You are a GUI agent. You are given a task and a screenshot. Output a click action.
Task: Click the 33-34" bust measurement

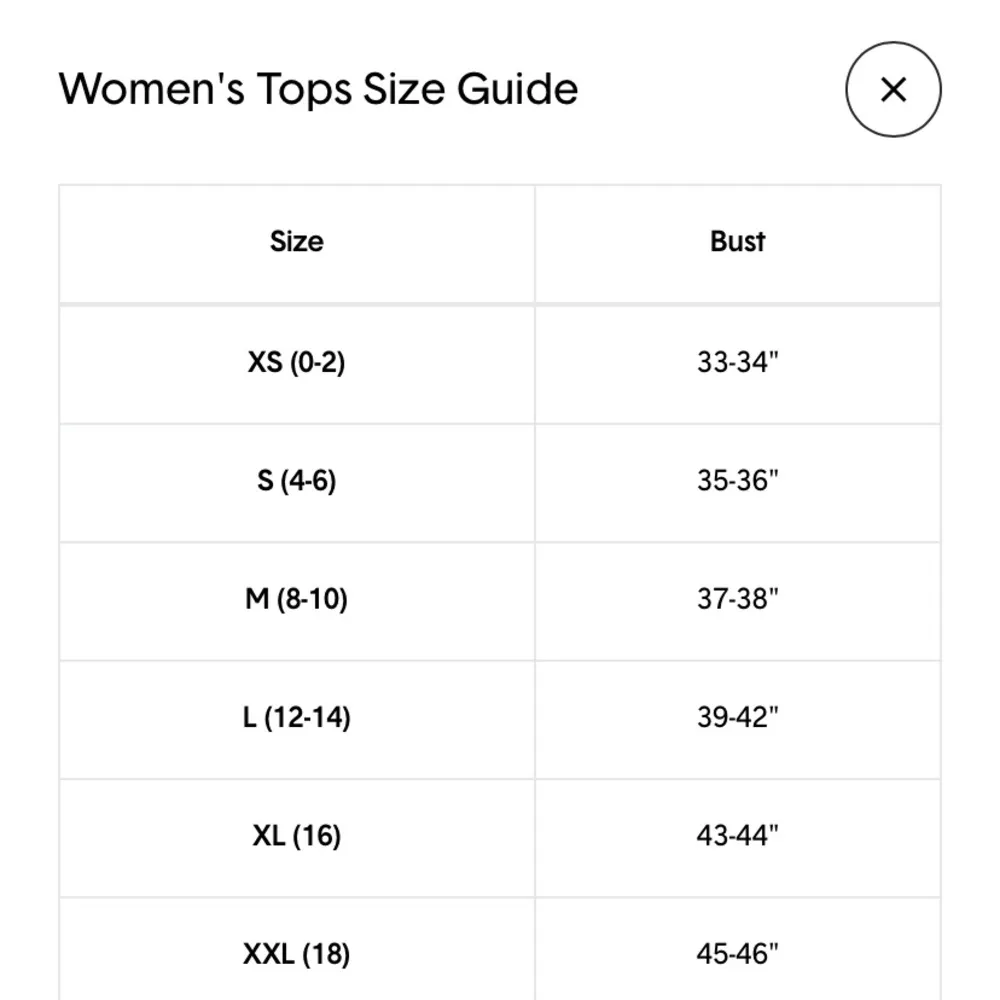(738, 362)
